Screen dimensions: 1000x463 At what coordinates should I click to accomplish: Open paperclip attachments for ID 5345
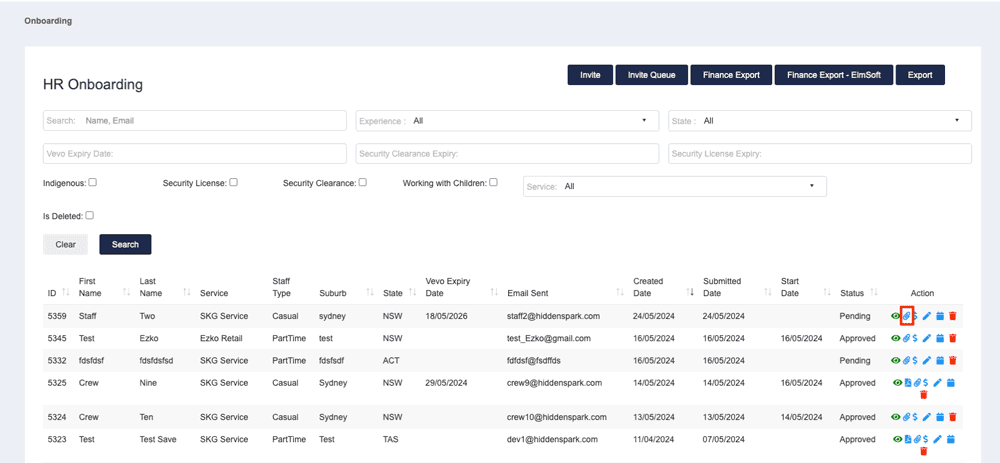906,338
